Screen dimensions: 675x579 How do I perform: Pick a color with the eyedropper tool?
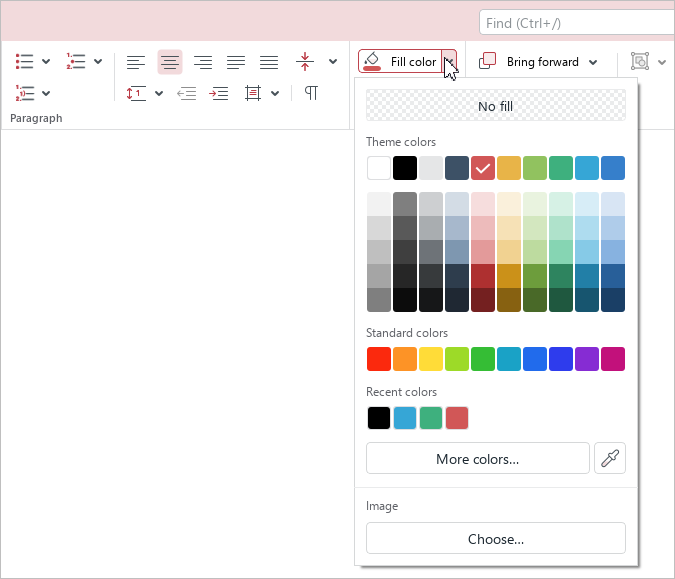pyautogui.click(x=609, y=459)
